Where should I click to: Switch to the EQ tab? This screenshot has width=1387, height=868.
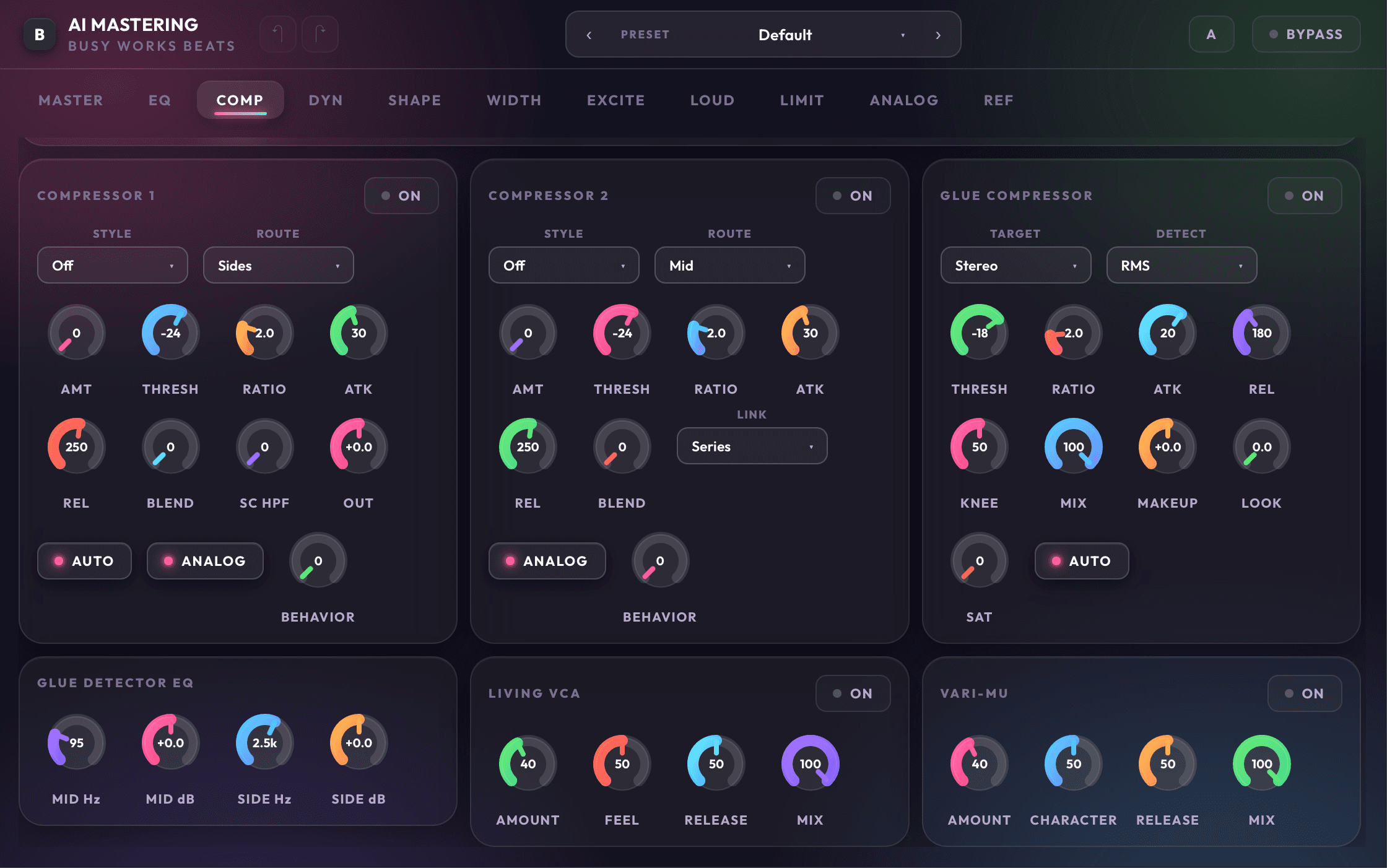pyautogui.click(x=159, y=100)
